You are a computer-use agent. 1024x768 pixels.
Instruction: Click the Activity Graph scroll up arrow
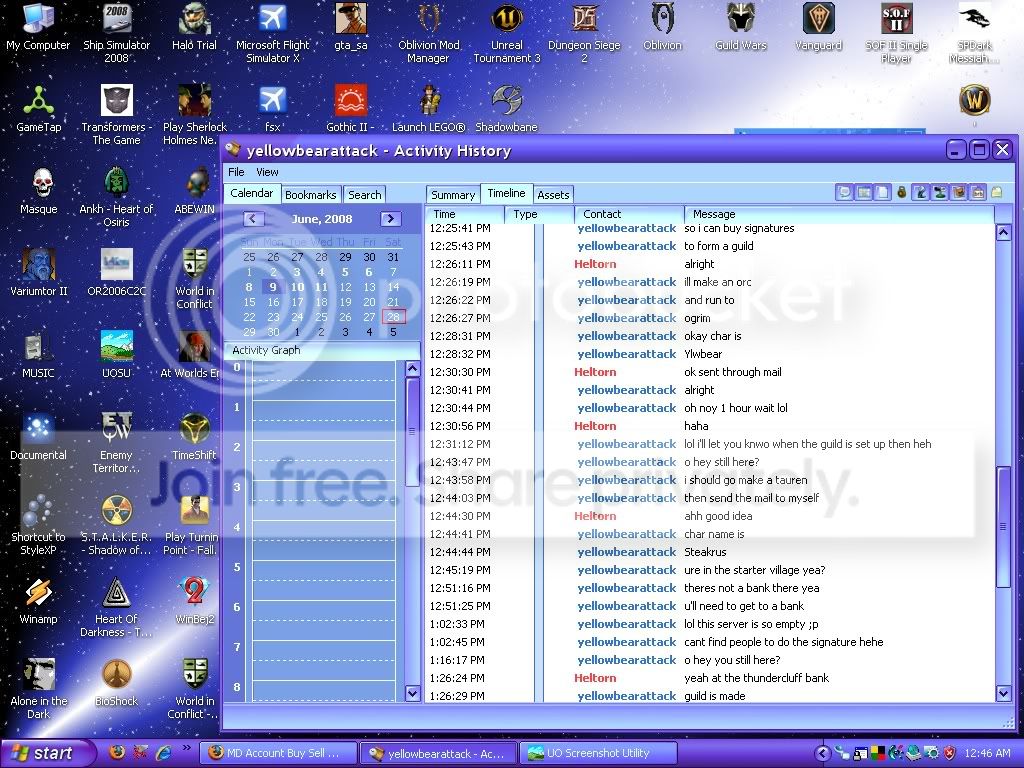coord(412,369)
